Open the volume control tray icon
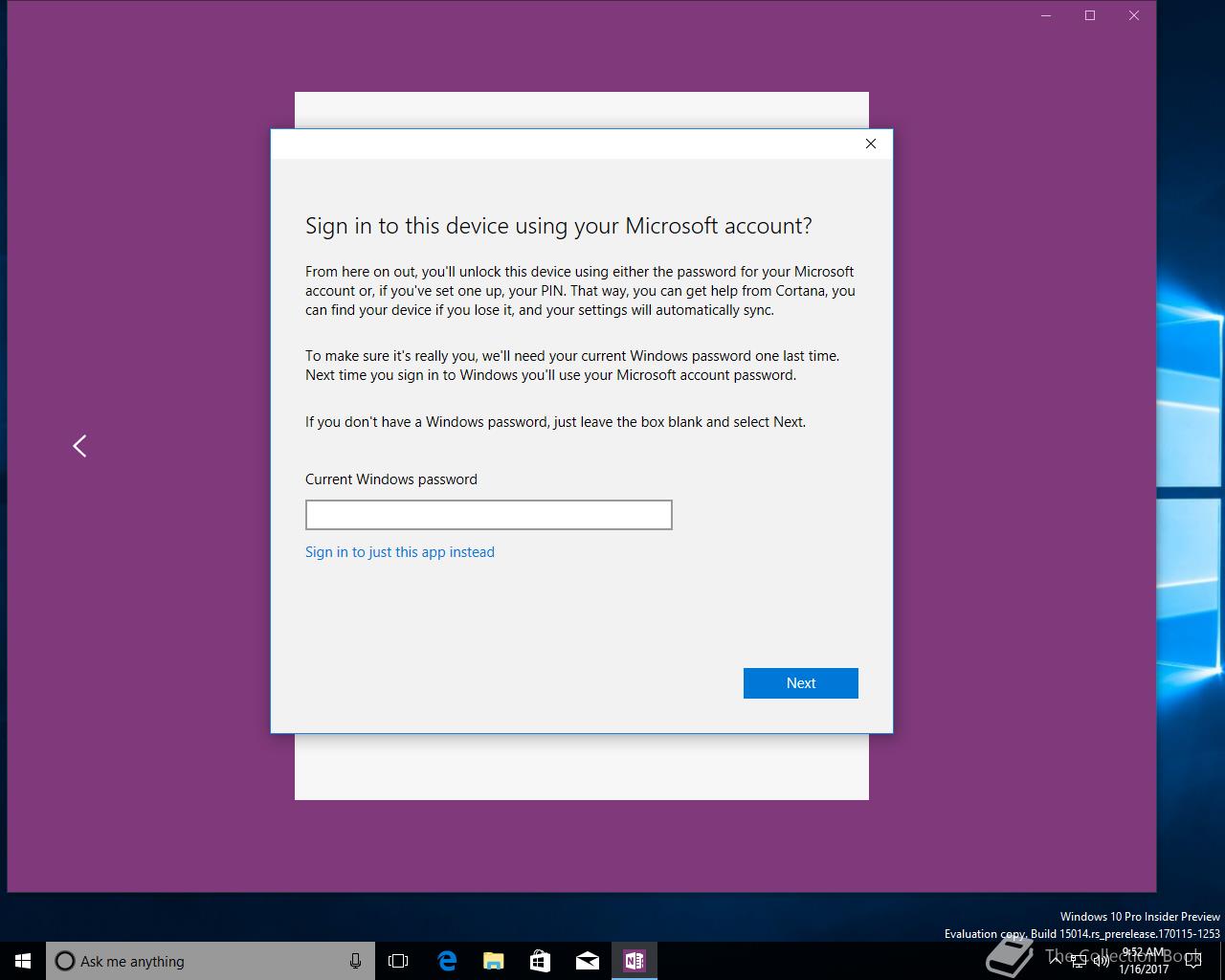1225x980 pixels. [1101, 960]
